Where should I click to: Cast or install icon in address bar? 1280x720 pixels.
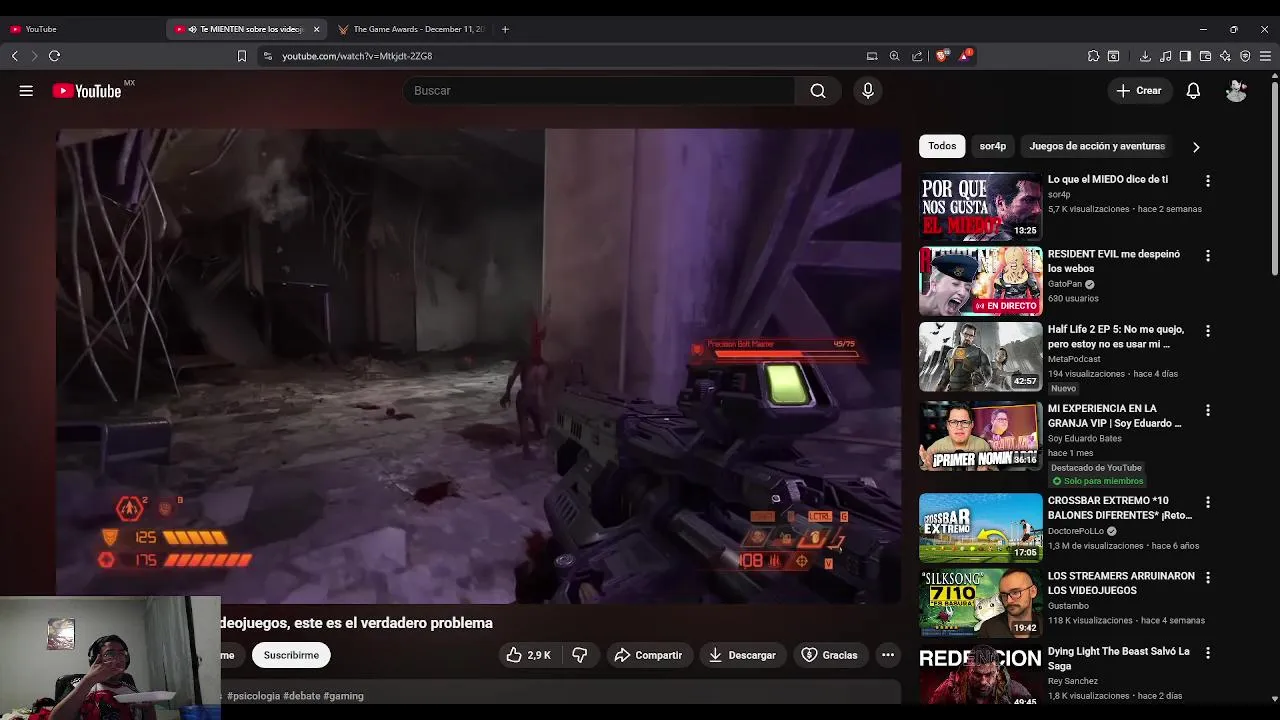(872, 56)
